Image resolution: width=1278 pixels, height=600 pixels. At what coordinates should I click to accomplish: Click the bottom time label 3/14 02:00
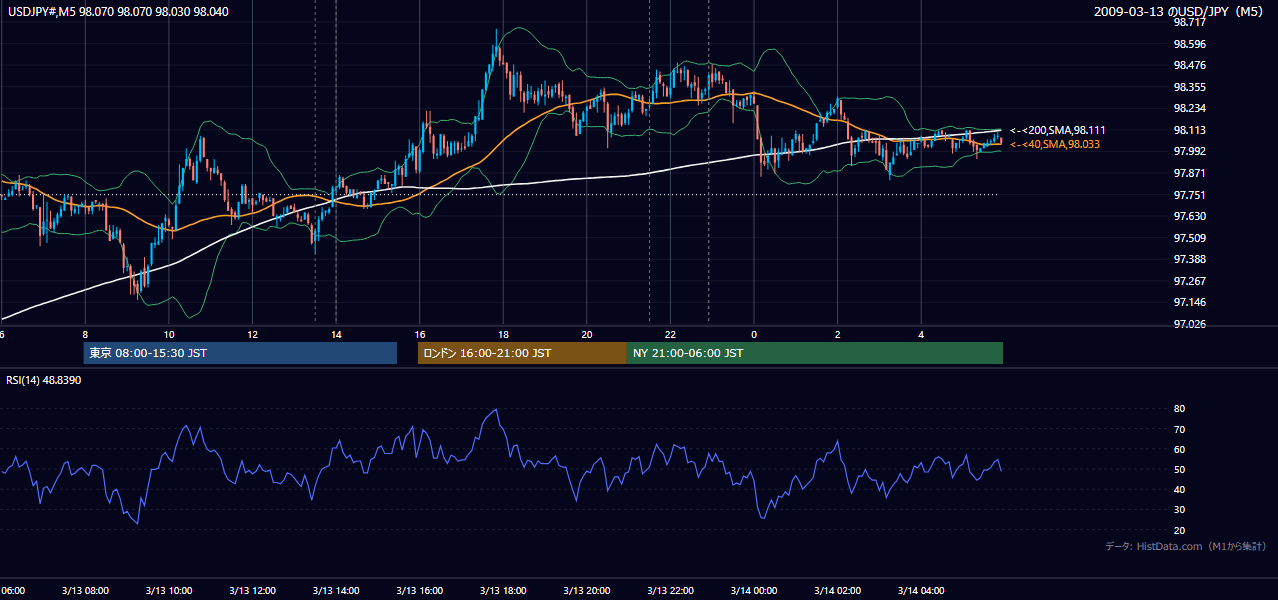click(838, 591)
